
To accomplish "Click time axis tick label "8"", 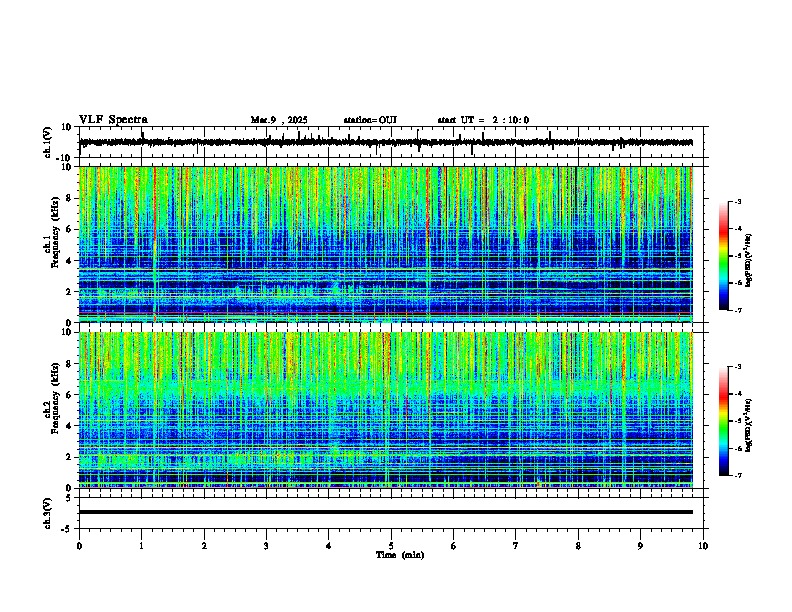I will point(578,546).
